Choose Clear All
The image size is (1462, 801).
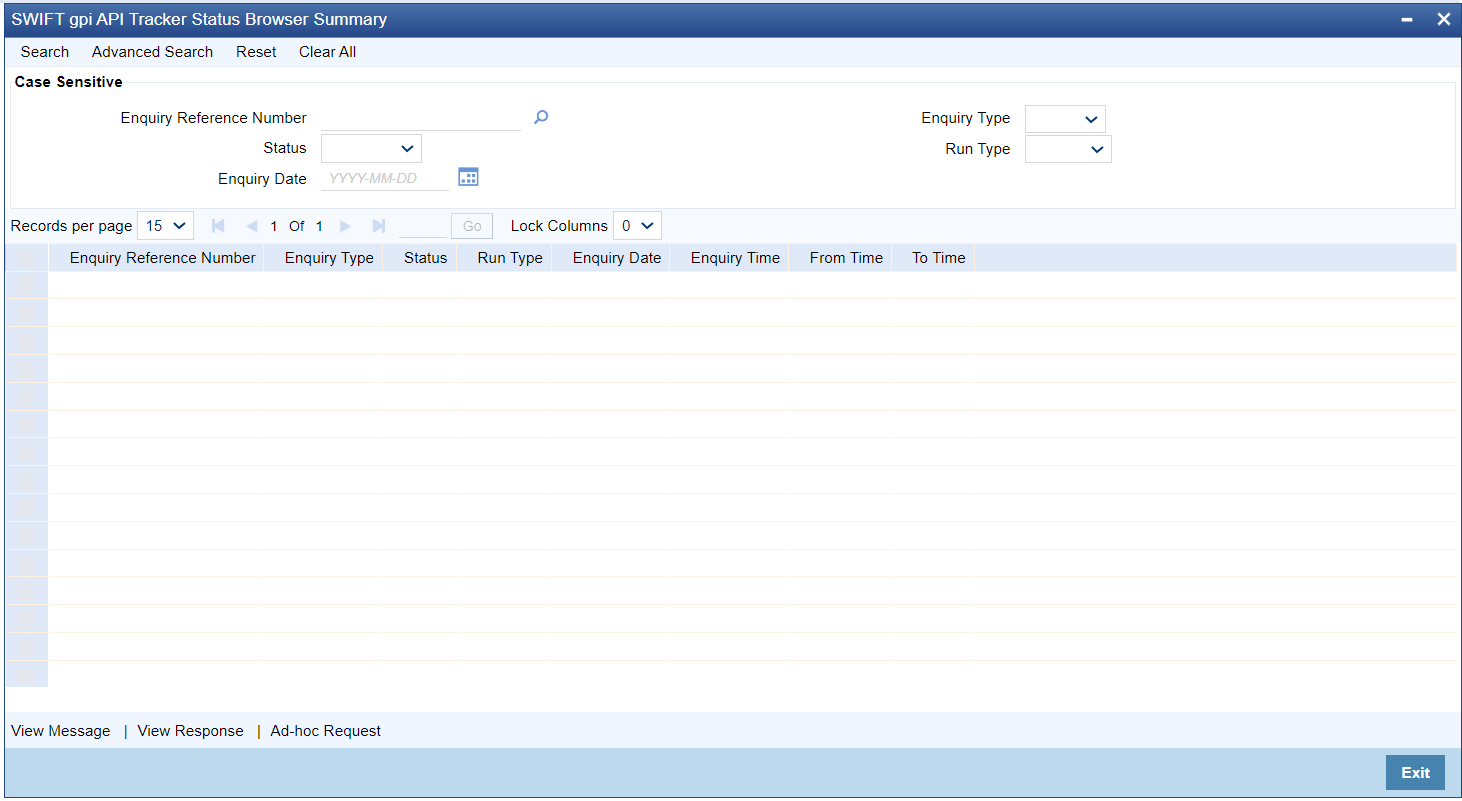coord(327,52)
